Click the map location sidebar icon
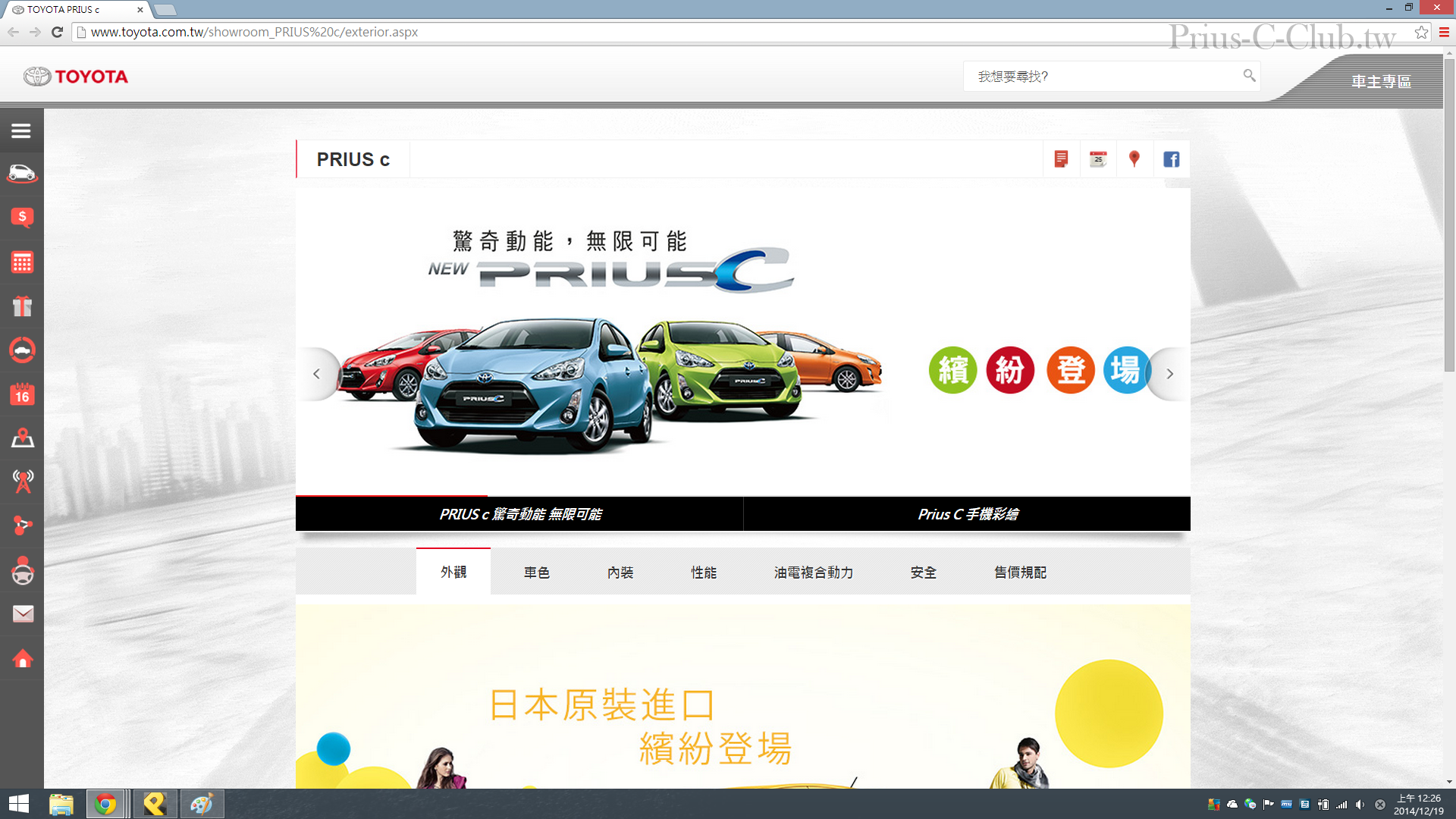Image resolution: width=1456 pixels, height=819 pixels. 22,438
